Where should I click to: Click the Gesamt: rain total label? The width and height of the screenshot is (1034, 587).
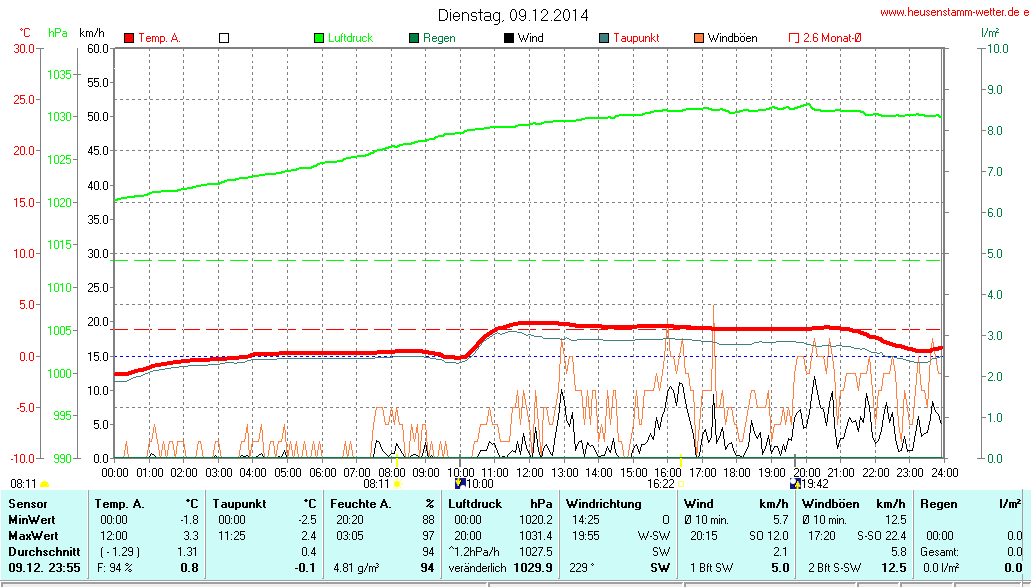point(940,551)
